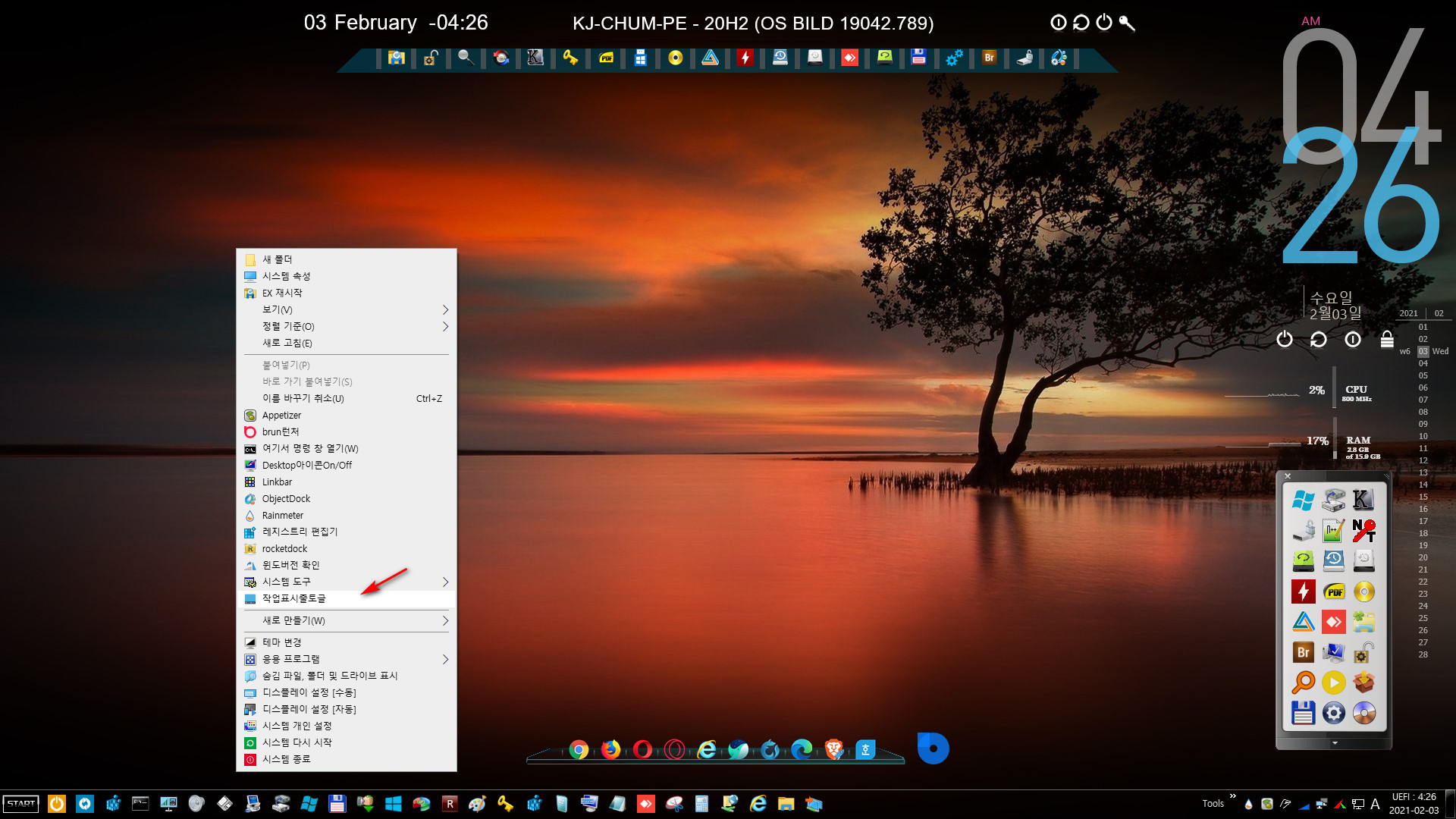
Task: Click the highlighted 03 Wed calendar date
Action: coord(1423,351)
